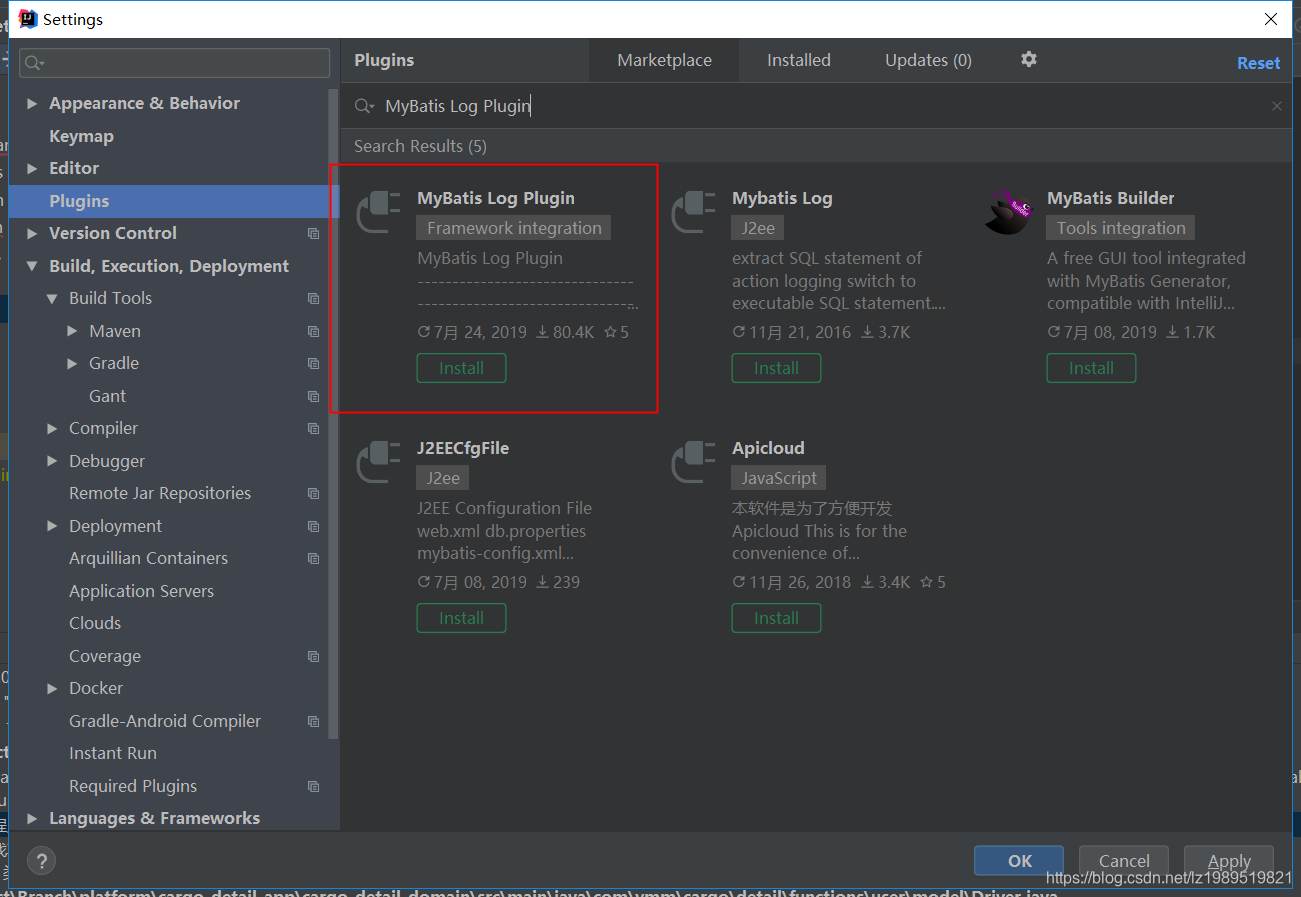This screenshot has width=1301, height=897.
Task: Close the Settings dialog window
Action: point(1270,19)
